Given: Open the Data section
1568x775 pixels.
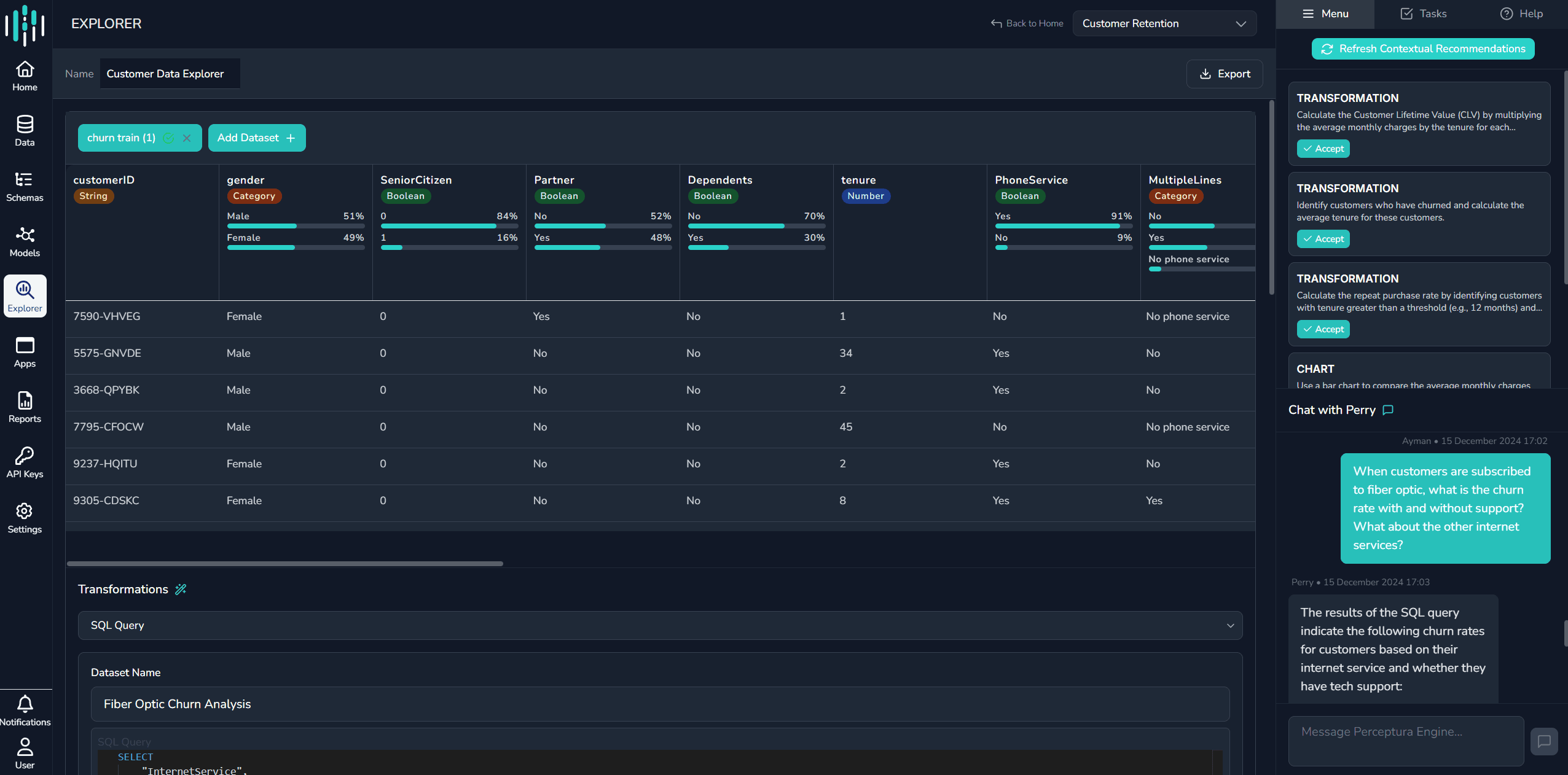Looking at the screenshot, I should tap(25, 131).
